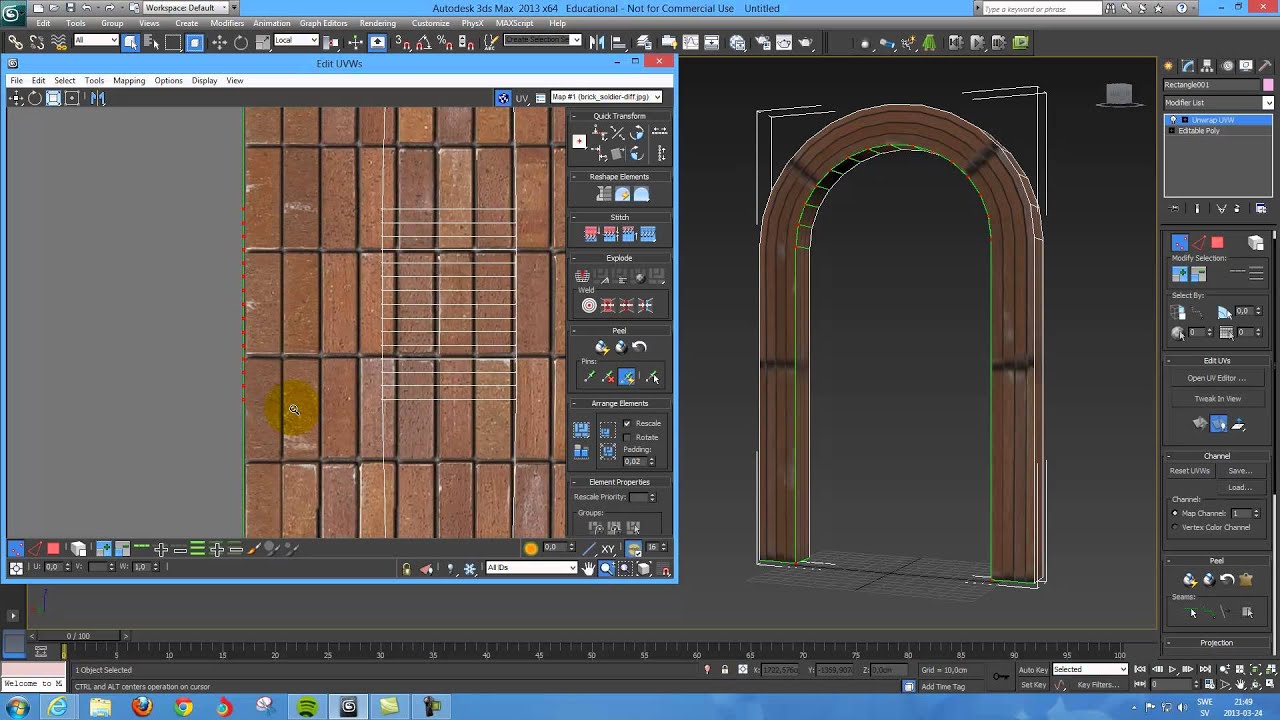Select the Vertex Color Channel radio button
Image resolution: width=1280 pixels, height=720 pixels.
point(1175,528)
